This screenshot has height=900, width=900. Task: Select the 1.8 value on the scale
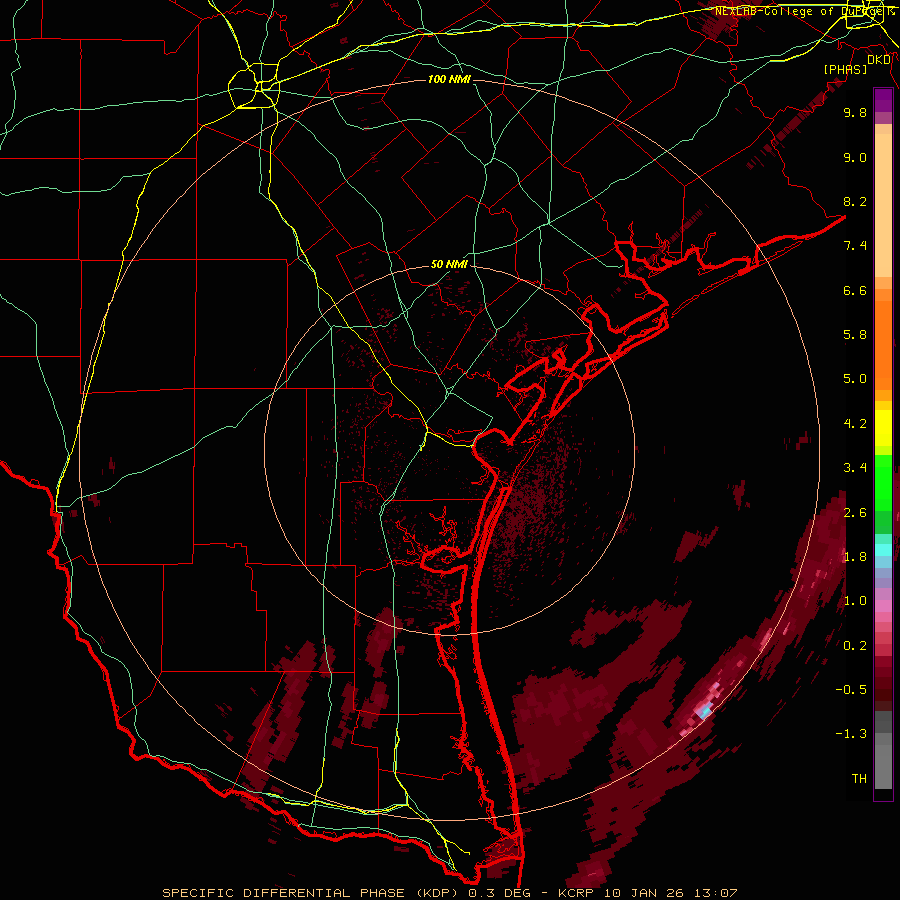[855, 557]
